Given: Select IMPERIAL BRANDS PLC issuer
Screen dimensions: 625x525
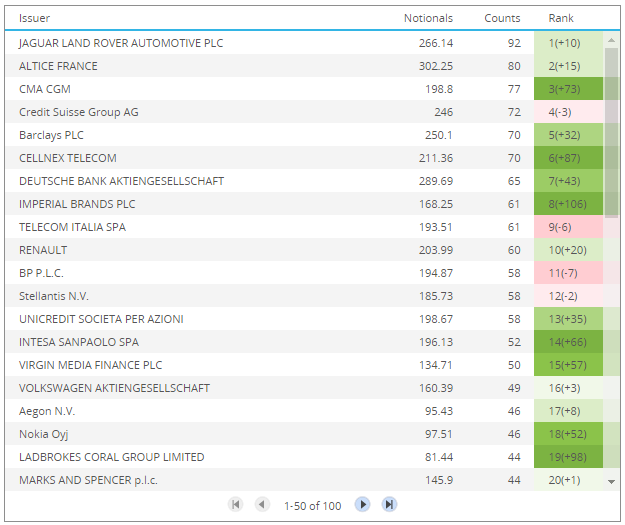Looking at the screenshot, I should pos(77,204).
